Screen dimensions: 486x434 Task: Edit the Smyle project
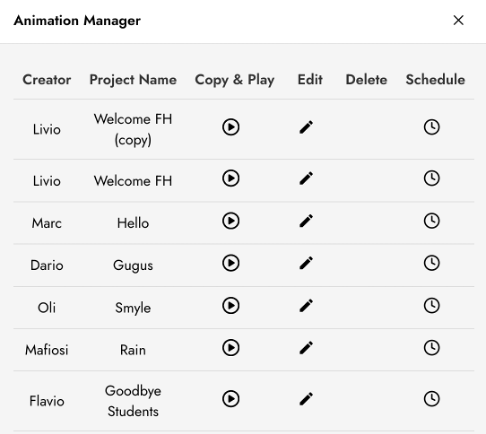[x=306, y=306]
